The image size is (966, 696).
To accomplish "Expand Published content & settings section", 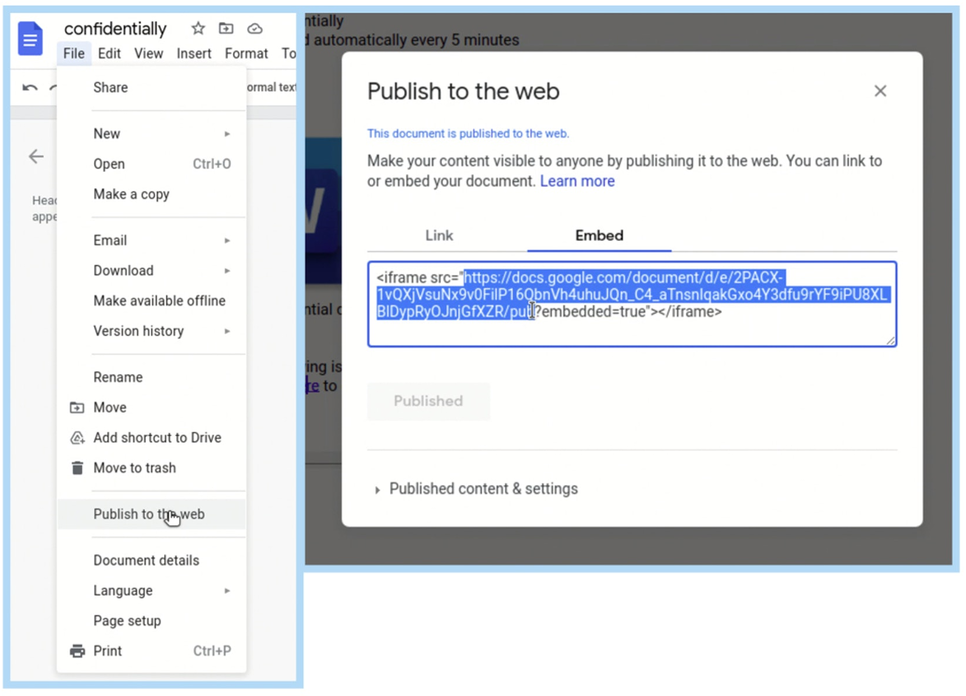I will 377,490.
